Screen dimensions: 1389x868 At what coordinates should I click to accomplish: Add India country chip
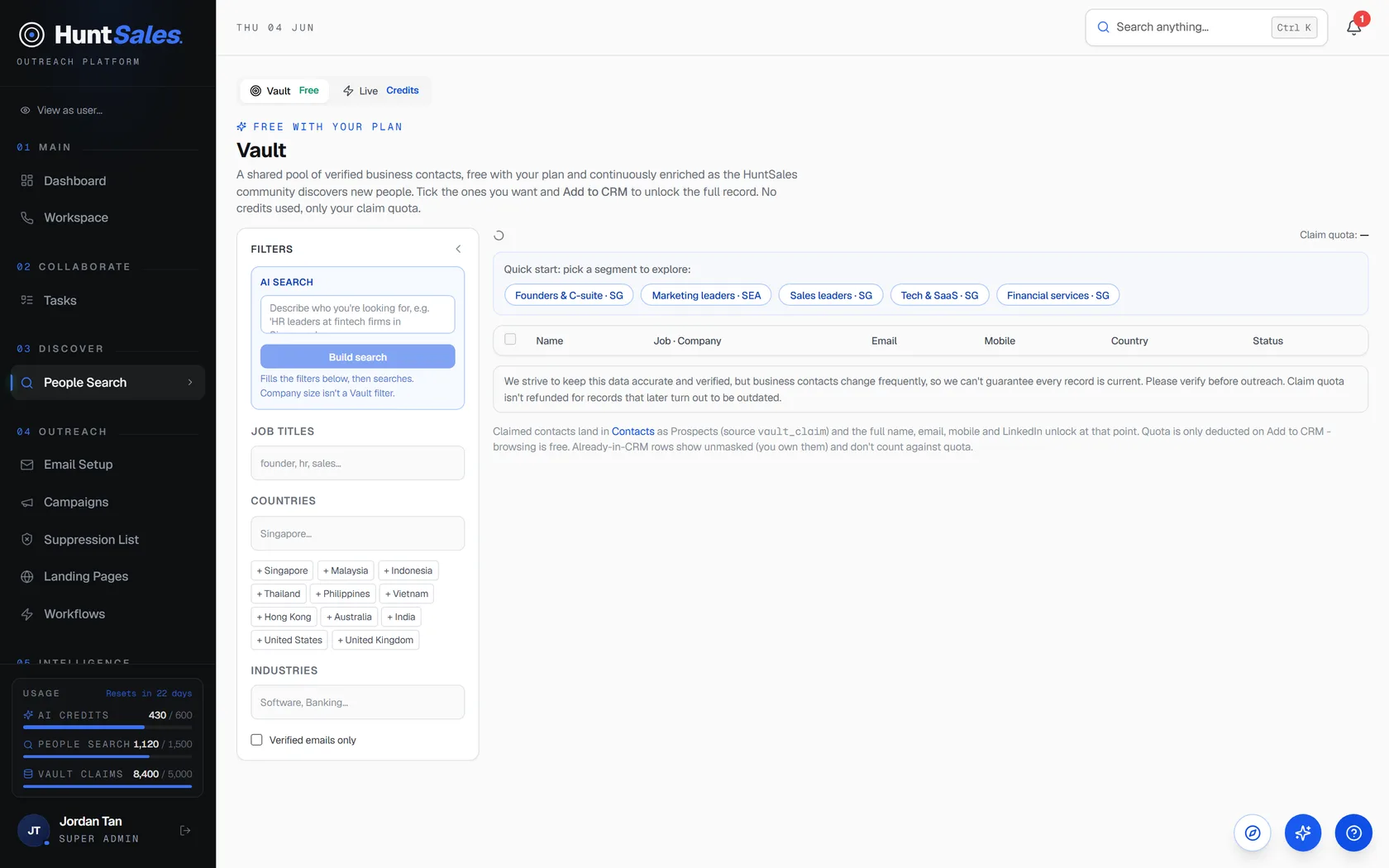(401, 617)
